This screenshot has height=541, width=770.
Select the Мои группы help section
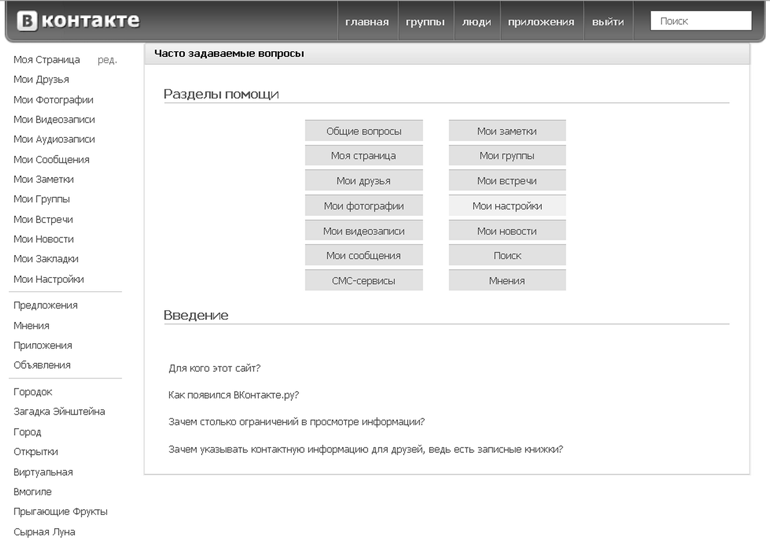coord(507,156)
